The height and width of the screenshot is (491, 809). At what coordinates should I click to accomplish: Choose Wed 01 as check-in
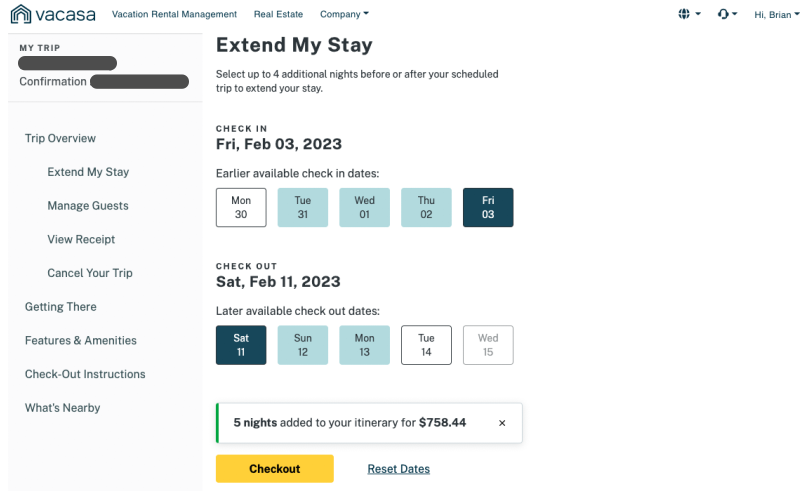[x=365, y=207]
